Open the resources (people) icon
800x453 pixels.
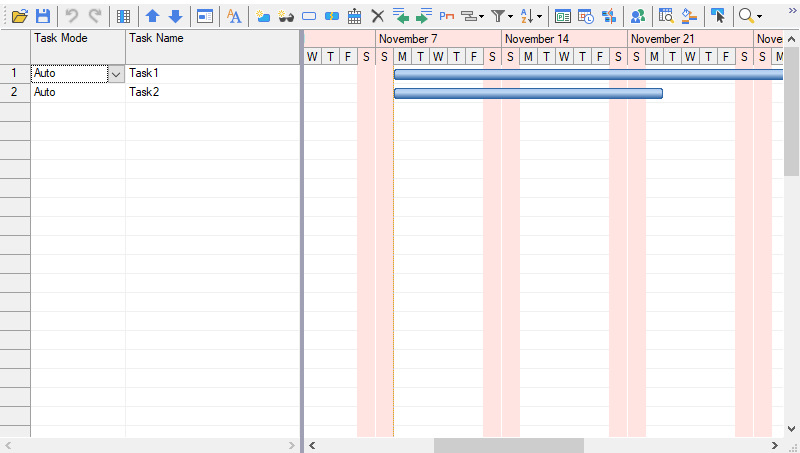click(x=637, y=16)
